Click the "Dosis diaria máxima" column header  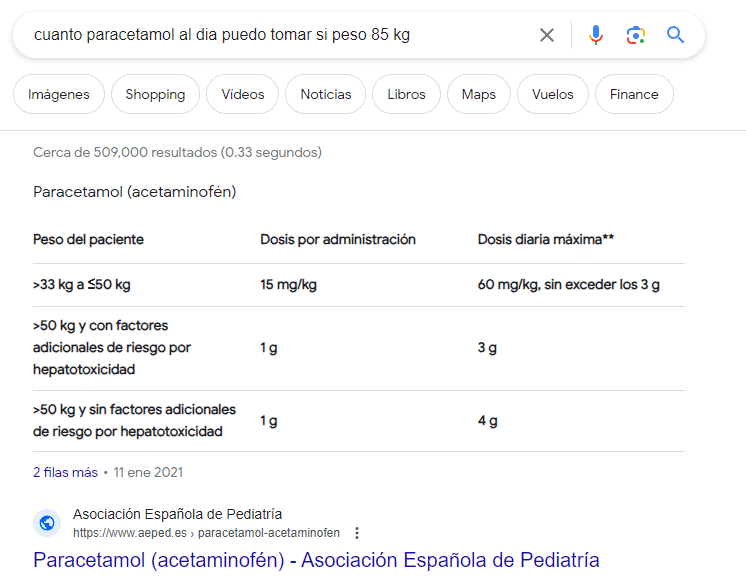(x=545, y=240)
